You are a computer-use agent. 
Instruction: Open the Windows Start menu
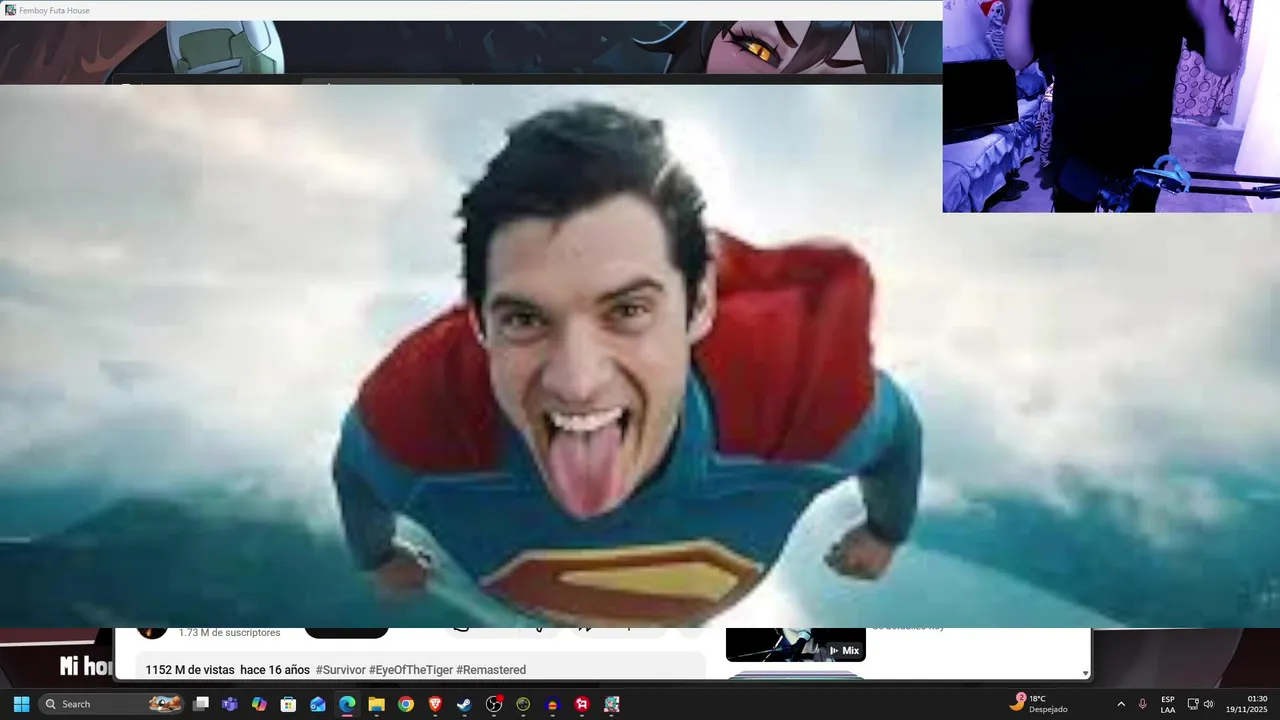point(21,704)
